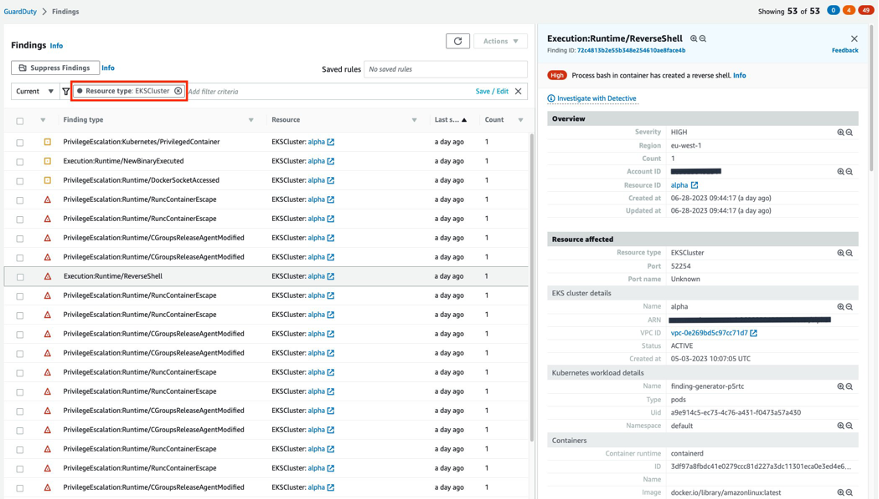
Task: Open VPC ID external link icon
Action: [x=753, y=333]
